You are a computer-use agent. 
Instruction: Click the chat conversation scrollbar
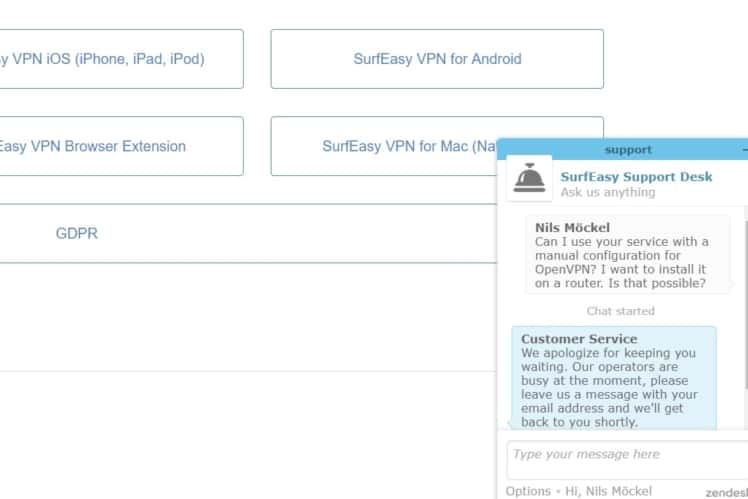click(746, 317)
